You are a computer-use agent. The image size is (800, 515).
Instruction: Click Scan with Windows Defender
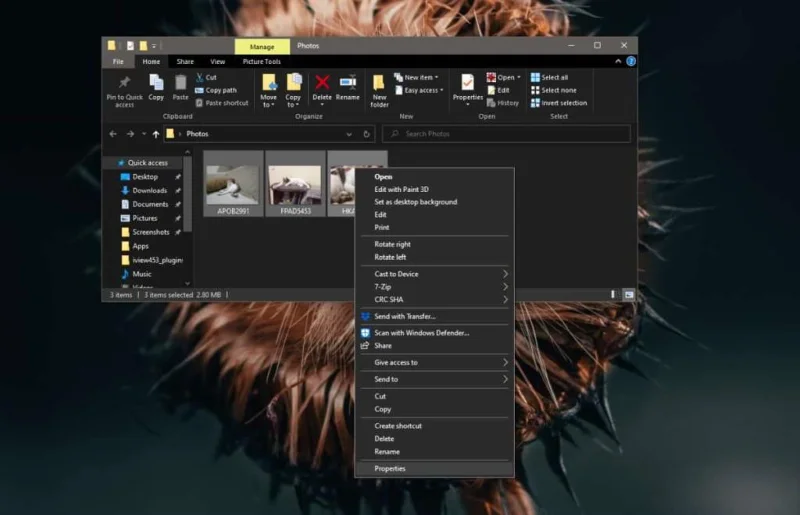coord(435,333)
